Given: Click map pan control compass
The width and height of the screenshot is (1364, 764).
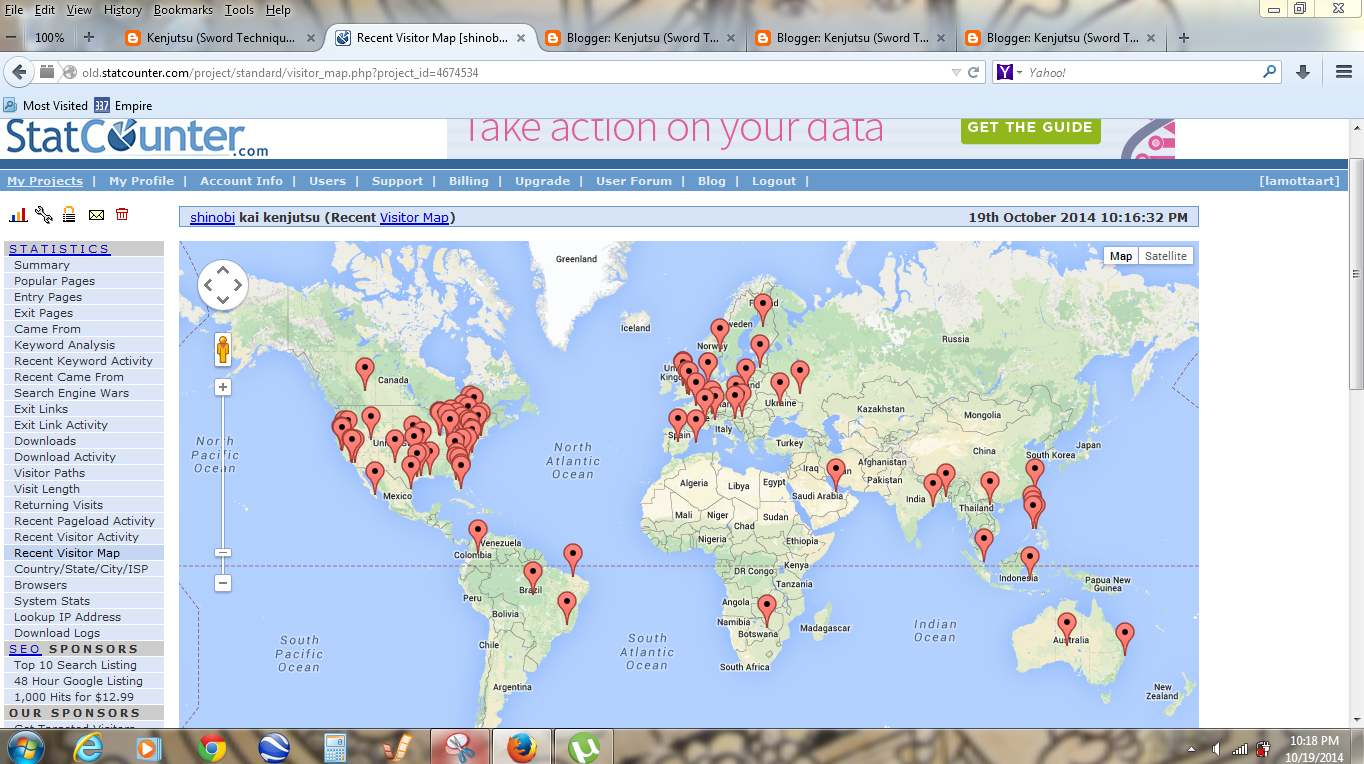Looking at the screenshot, I should (223, 285).
